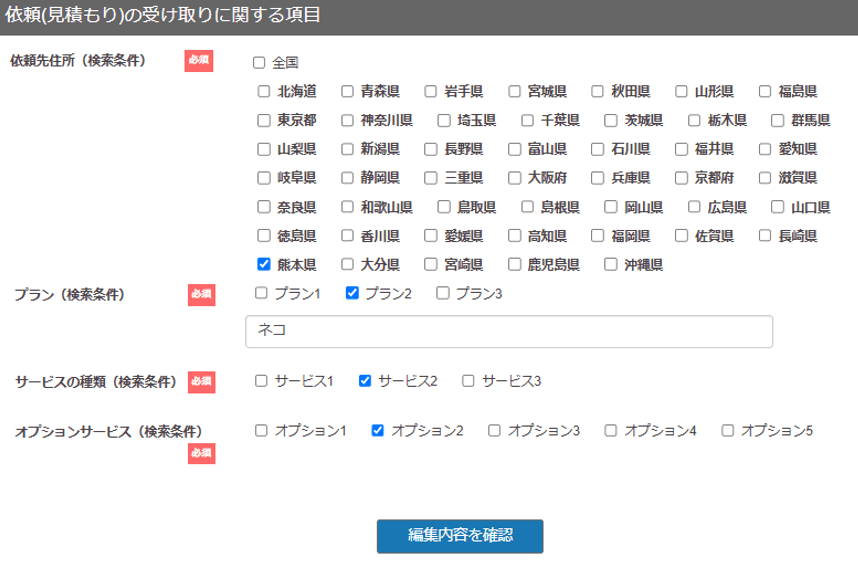Tick the 山形県 option

(681, 91)
